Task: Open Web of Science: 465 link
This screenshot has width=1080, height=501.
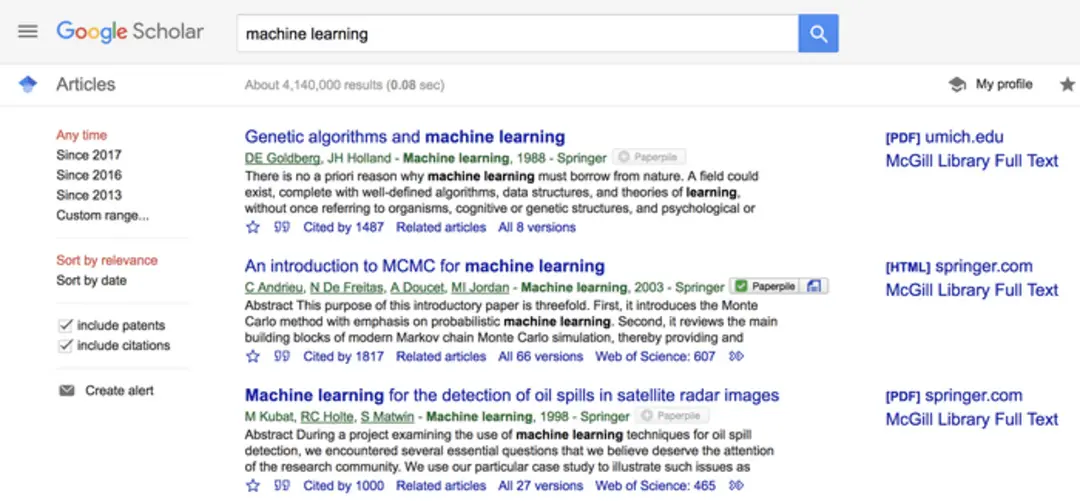Action: click(656, 486)
